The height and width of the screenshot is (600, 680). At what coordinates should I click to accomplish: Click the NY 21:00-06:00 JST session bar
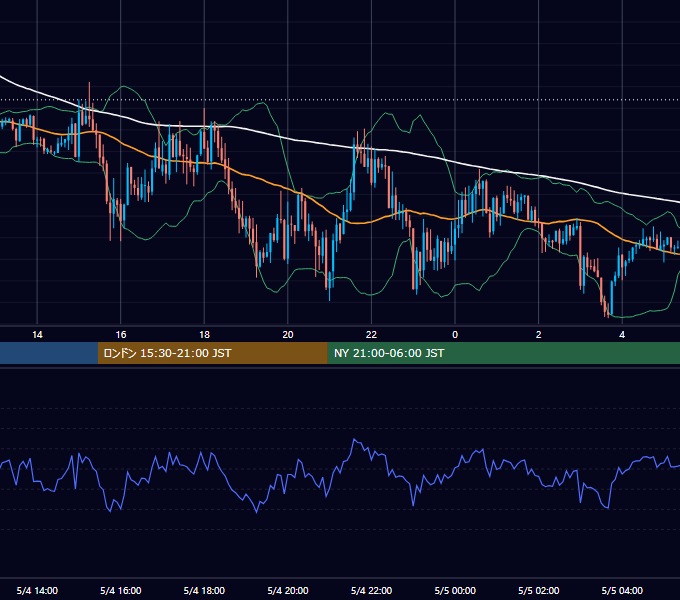click(x=503, y=353)
